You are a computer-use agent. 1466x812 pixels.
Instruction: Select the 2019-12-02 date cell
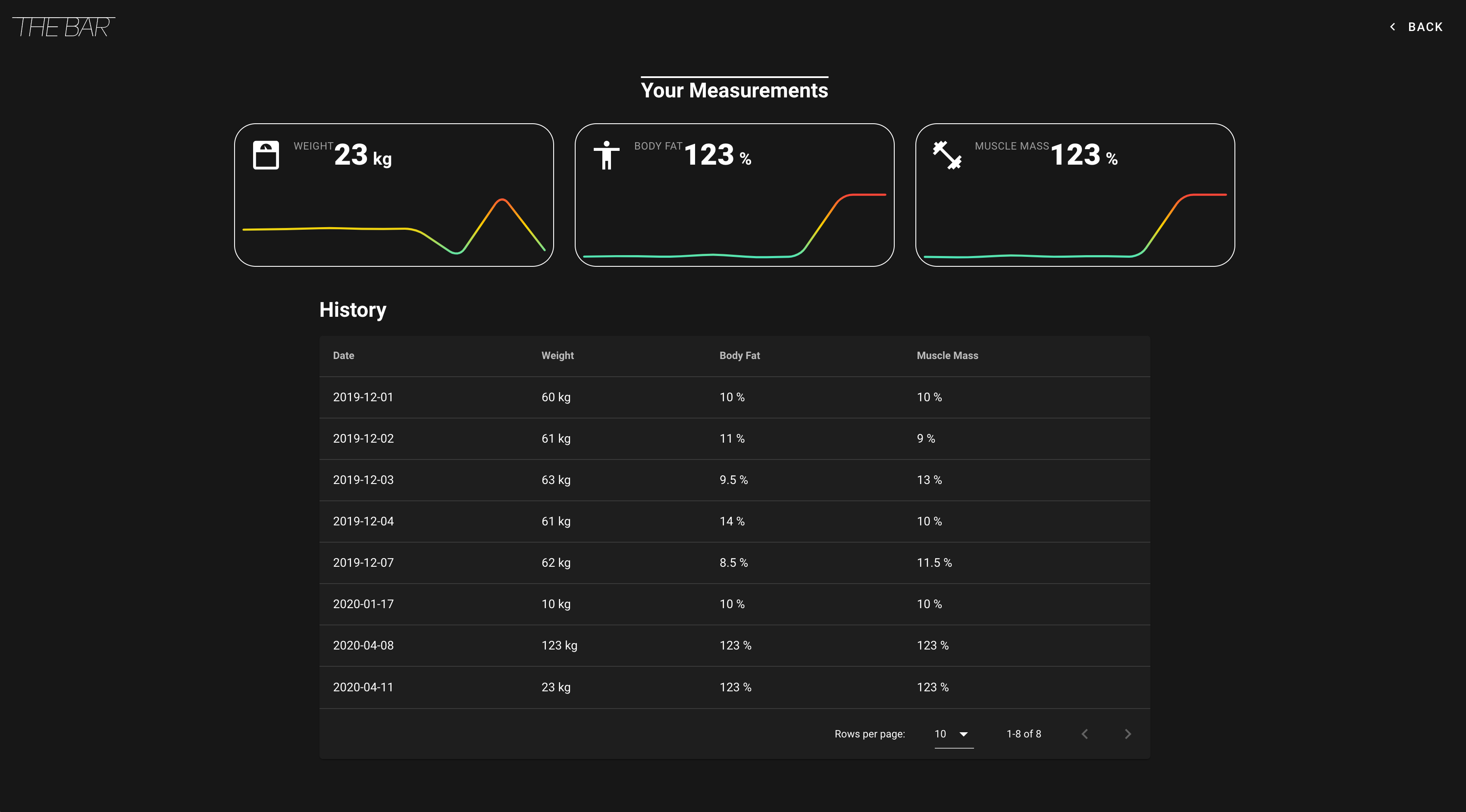click(363, 439)
